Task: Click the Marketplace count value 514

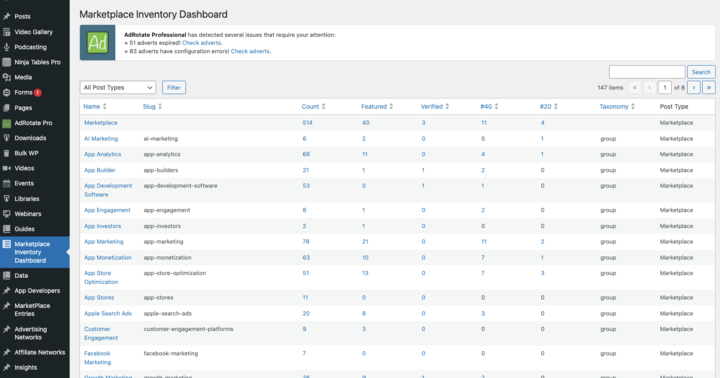Action: 307,123
